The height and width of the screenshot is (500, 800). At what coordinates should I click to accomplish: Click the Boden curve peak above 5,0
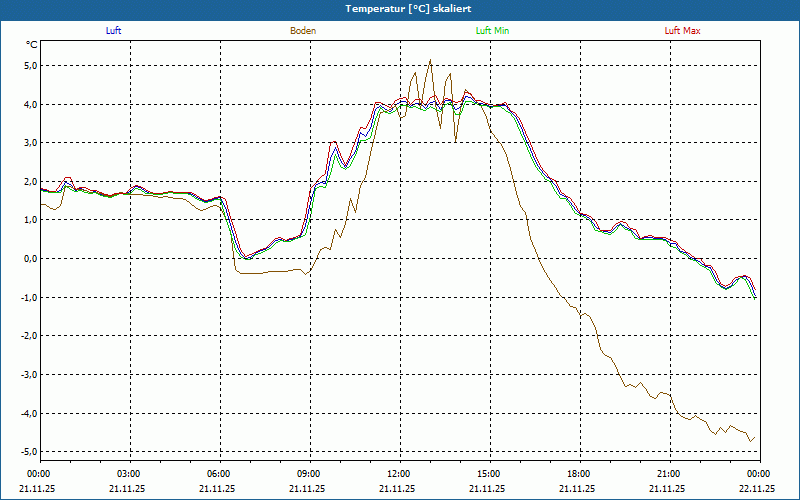(430, 60)
